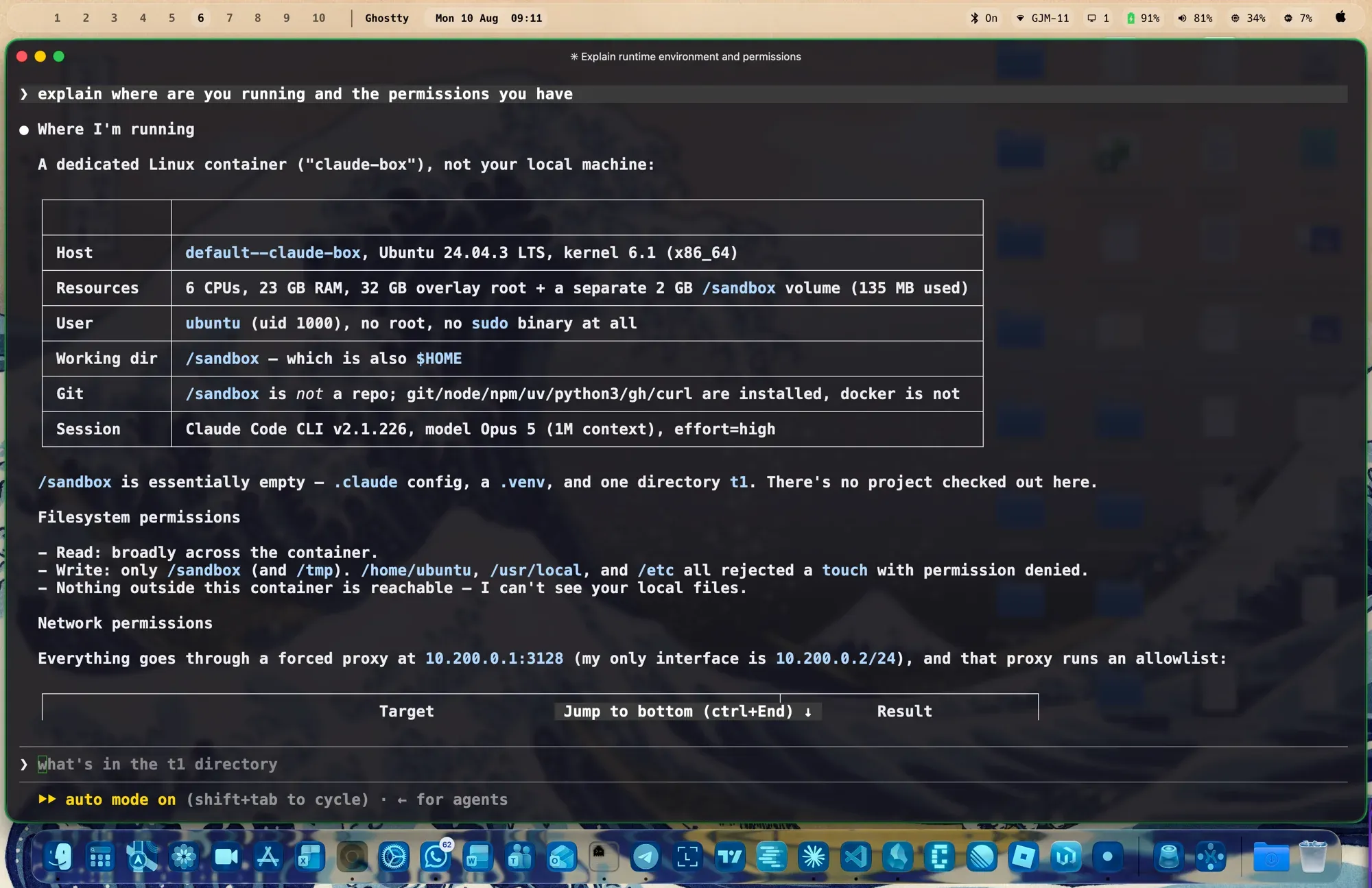Open the flower Photos-style dock icon
This screenshot has width=1372, height=888.
(184, 856)
